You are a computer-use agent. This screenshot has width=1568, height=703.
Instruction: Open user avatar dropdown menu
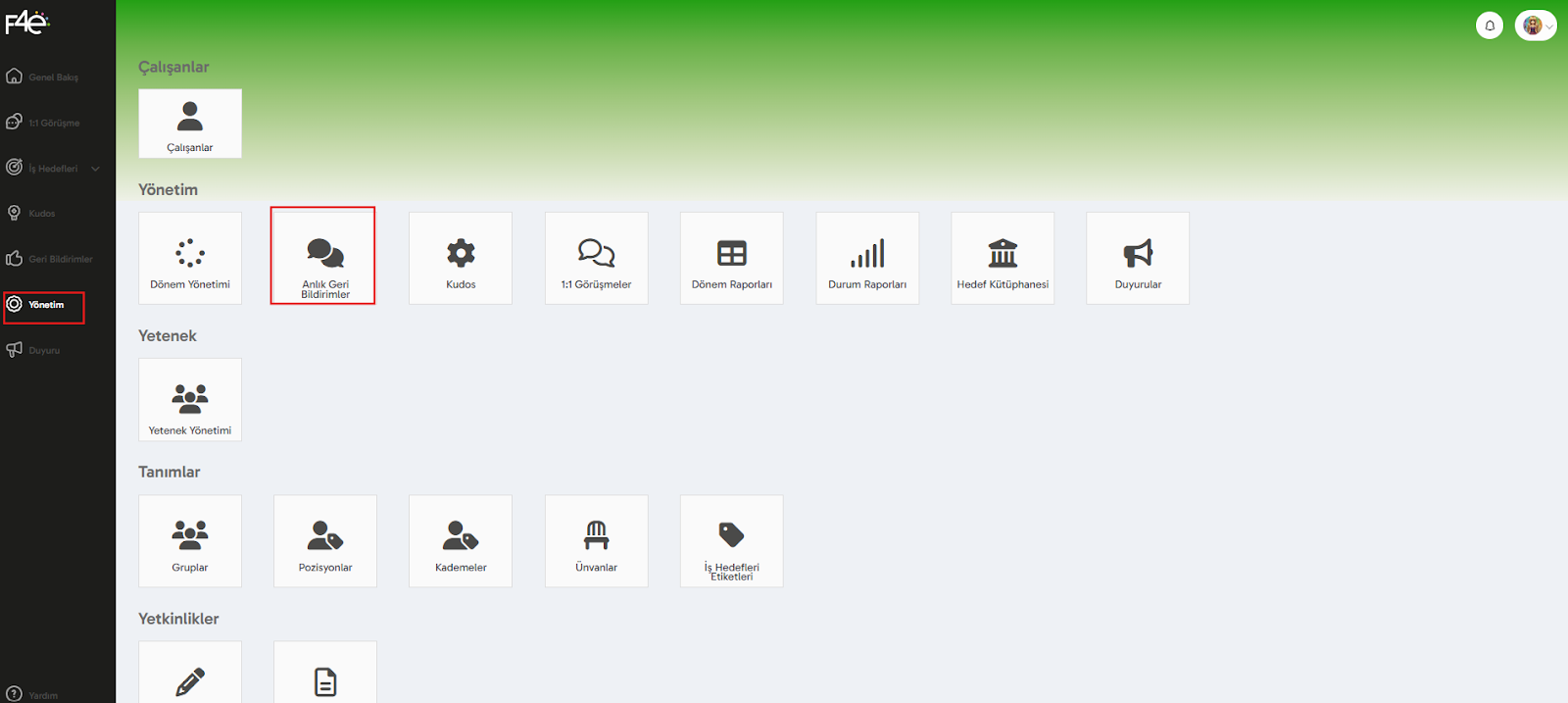[1536, 25]
